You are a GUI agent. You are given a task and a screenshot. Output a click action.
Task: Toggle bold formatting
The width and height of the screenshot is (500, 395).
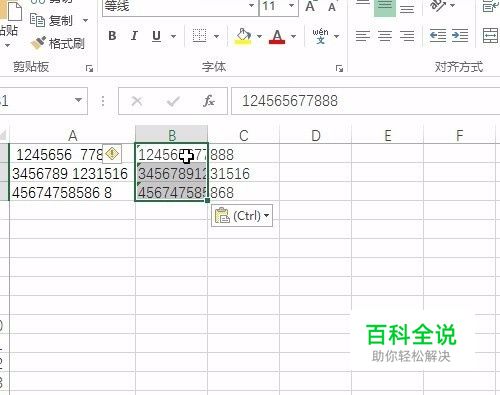coord(112,36)
